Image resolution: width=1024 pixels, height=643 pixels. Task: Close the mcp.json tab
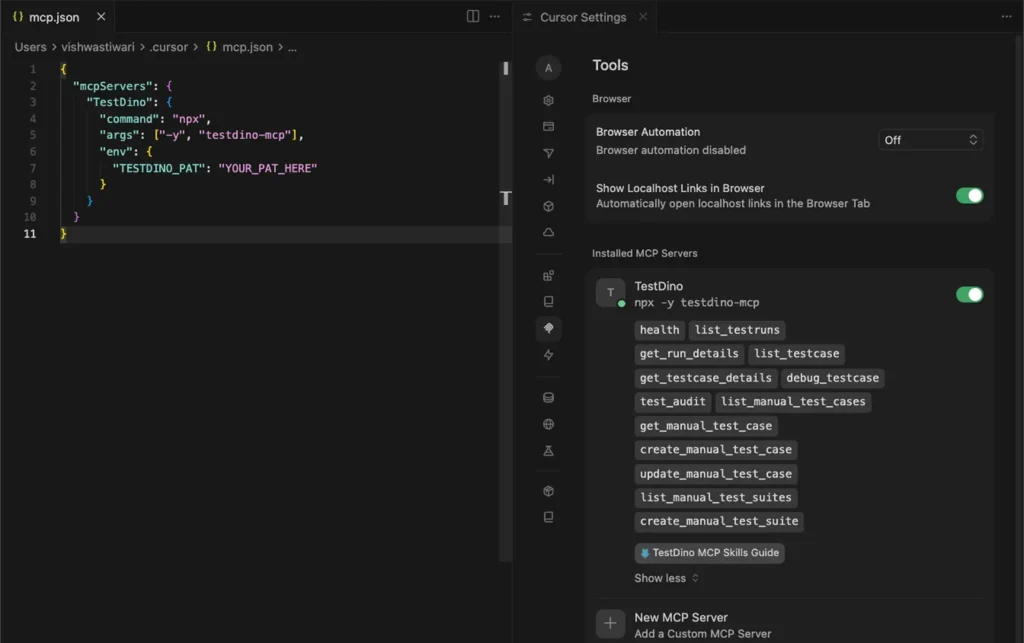coord(101,16)
